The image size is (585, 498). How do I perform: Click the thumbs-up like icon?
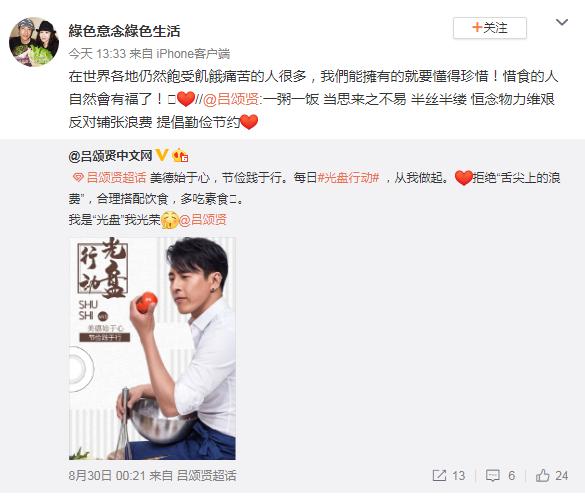tap(542, 475)
